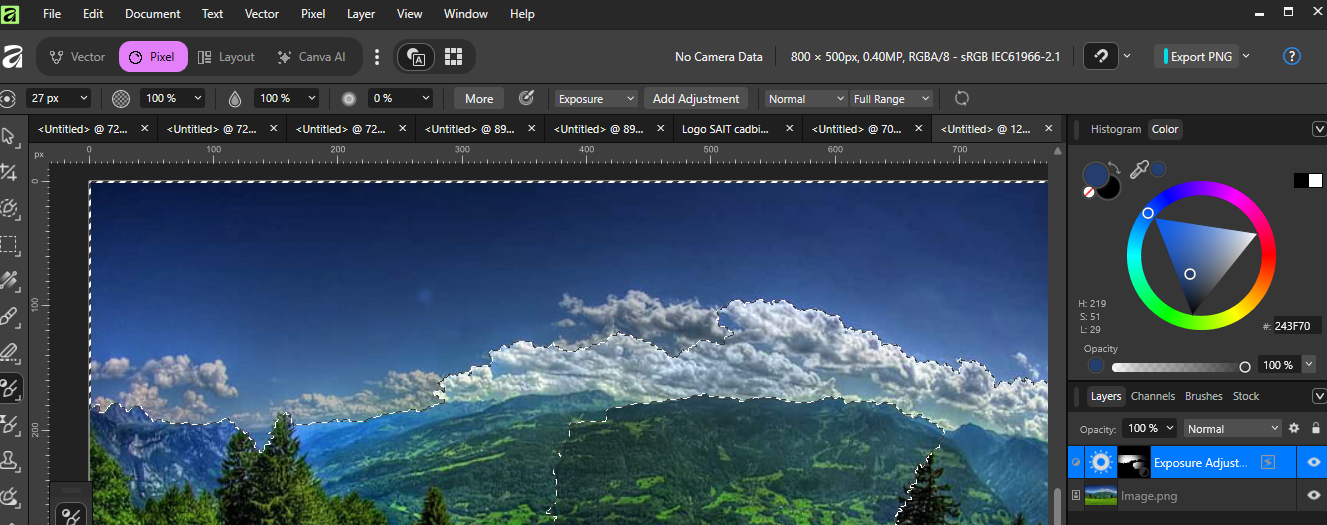
Task: Click the Export PNG button
Action: pos(1196,56)
